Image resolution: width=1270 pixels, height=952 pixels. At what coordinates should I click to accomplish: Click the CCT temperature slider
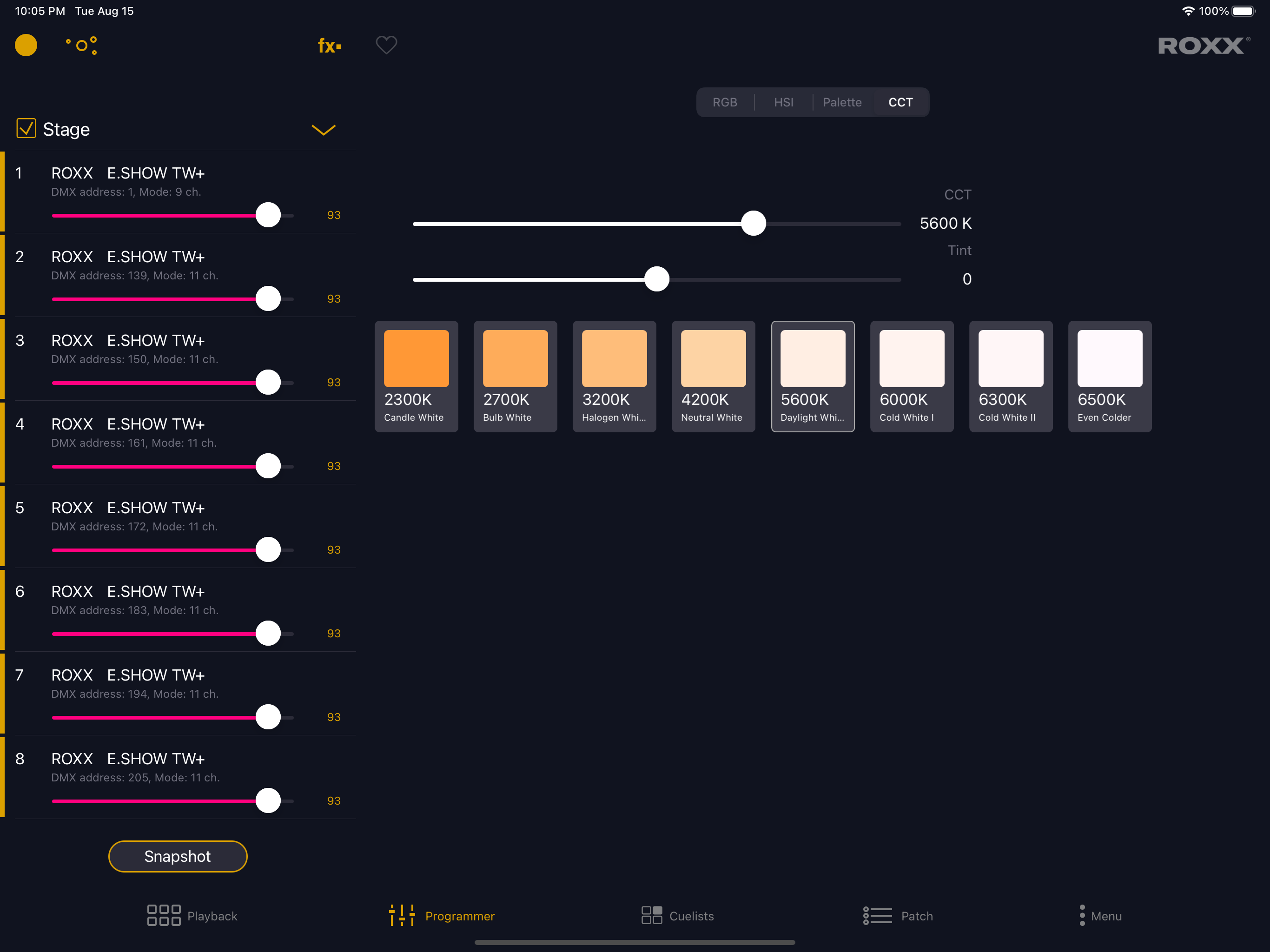657,224
